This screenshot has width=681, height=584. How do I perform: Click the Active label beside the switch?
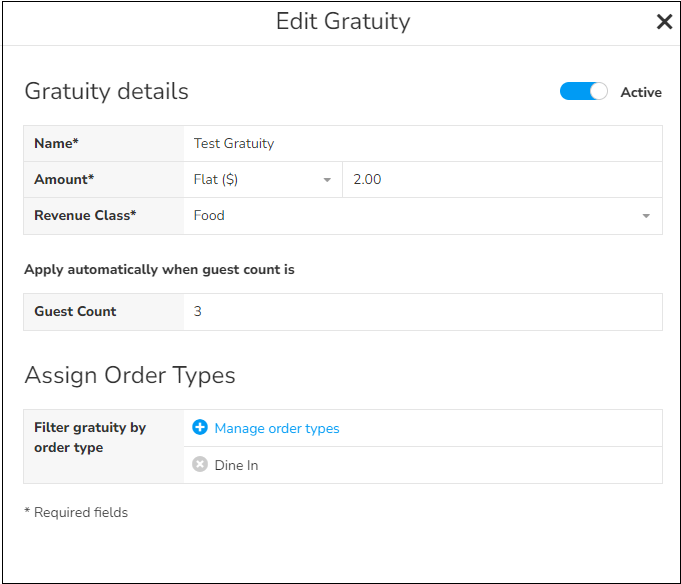[x=641, y=92]
